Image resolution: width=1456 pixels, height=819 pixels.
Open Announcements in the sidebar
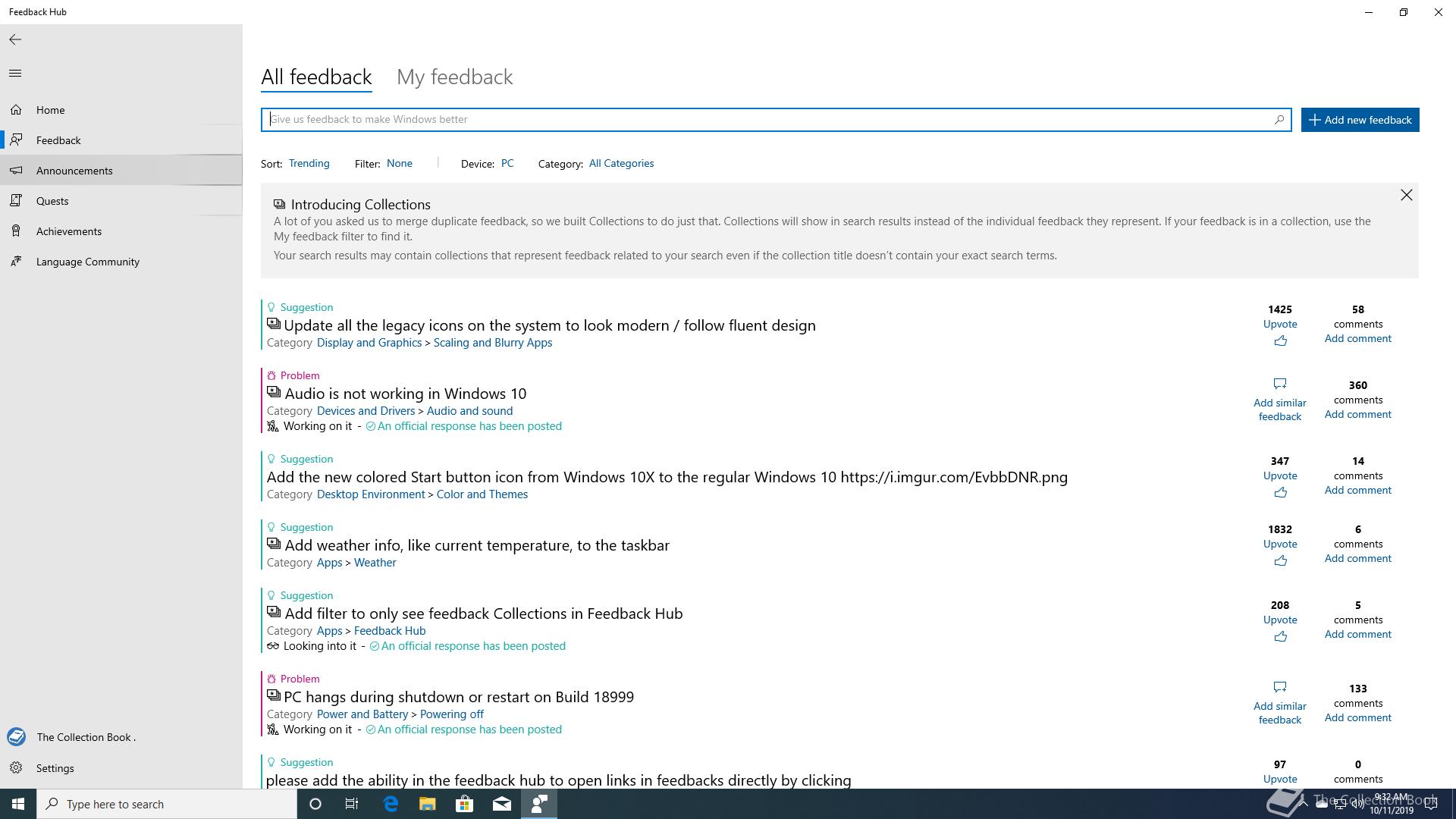pyautogui.click(x=121, y=171)
